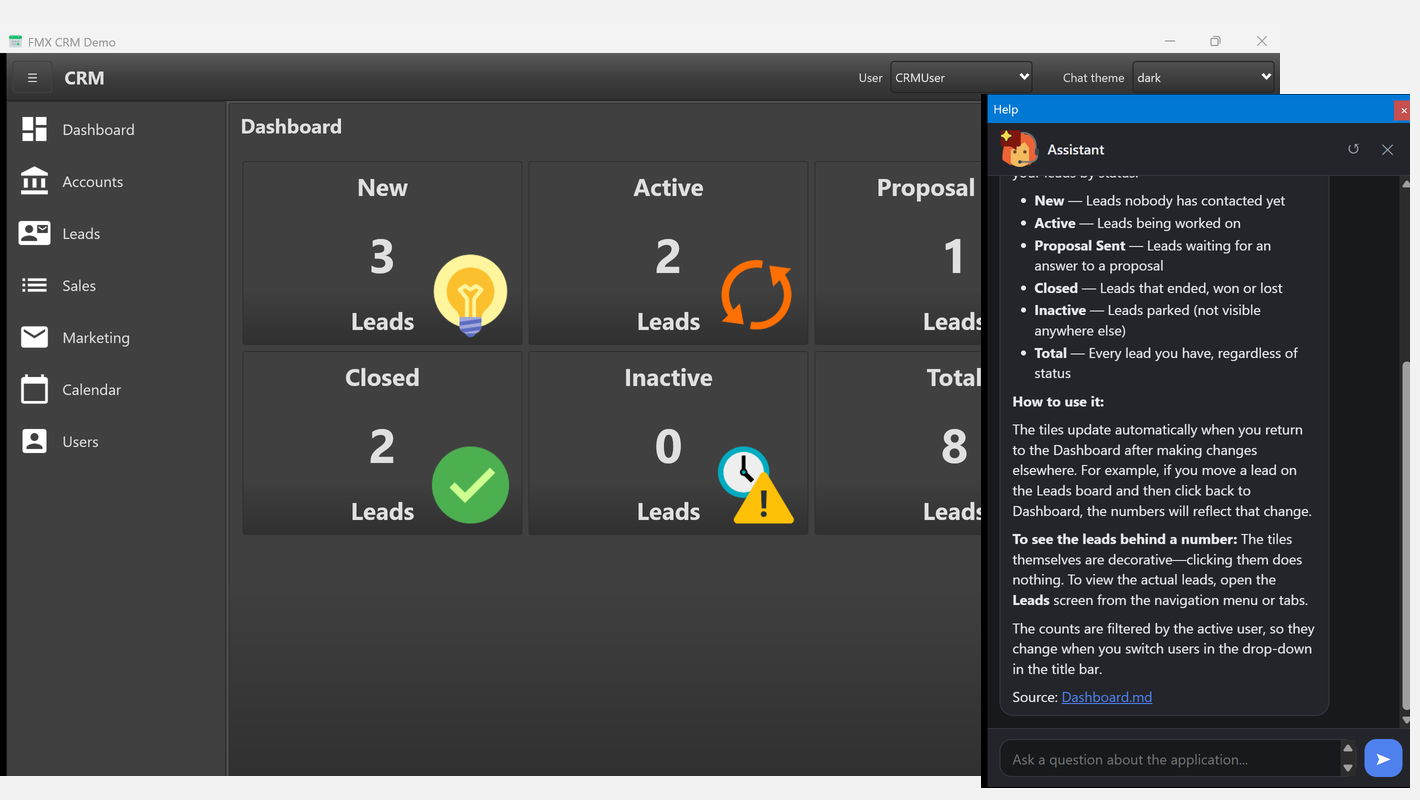The image size is (1420, 800).
Task: Click the Calendar icon in sidebar
Action: click(34, 389)
